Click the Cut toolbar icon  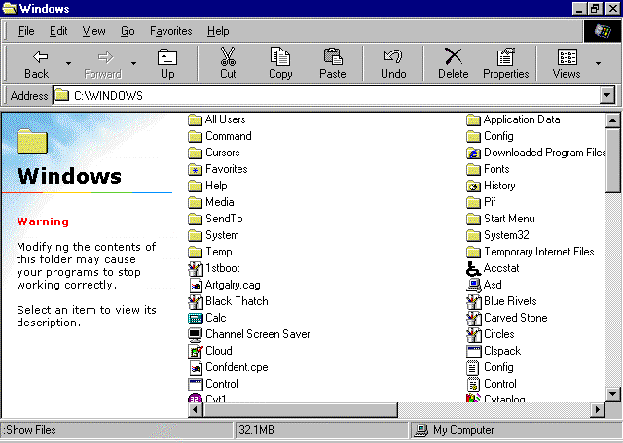click(x=228, y=63)
